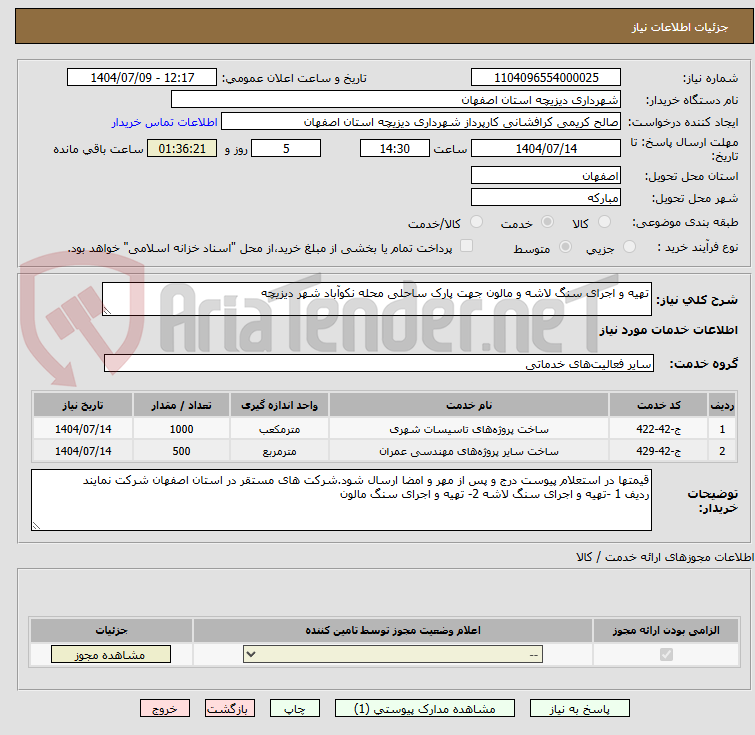The width and height of the screenshot is (755, 735).
Task: Click the نام خدمت column header
Action: pos(469,405)
